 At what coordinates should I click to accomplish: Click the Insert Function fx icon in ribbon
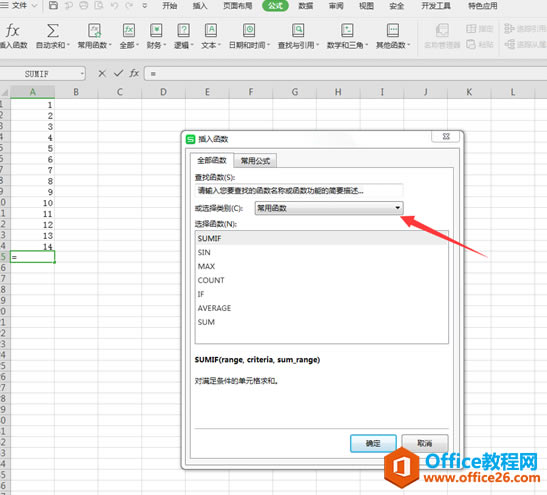pyautogui.click(x=13, y=31)
